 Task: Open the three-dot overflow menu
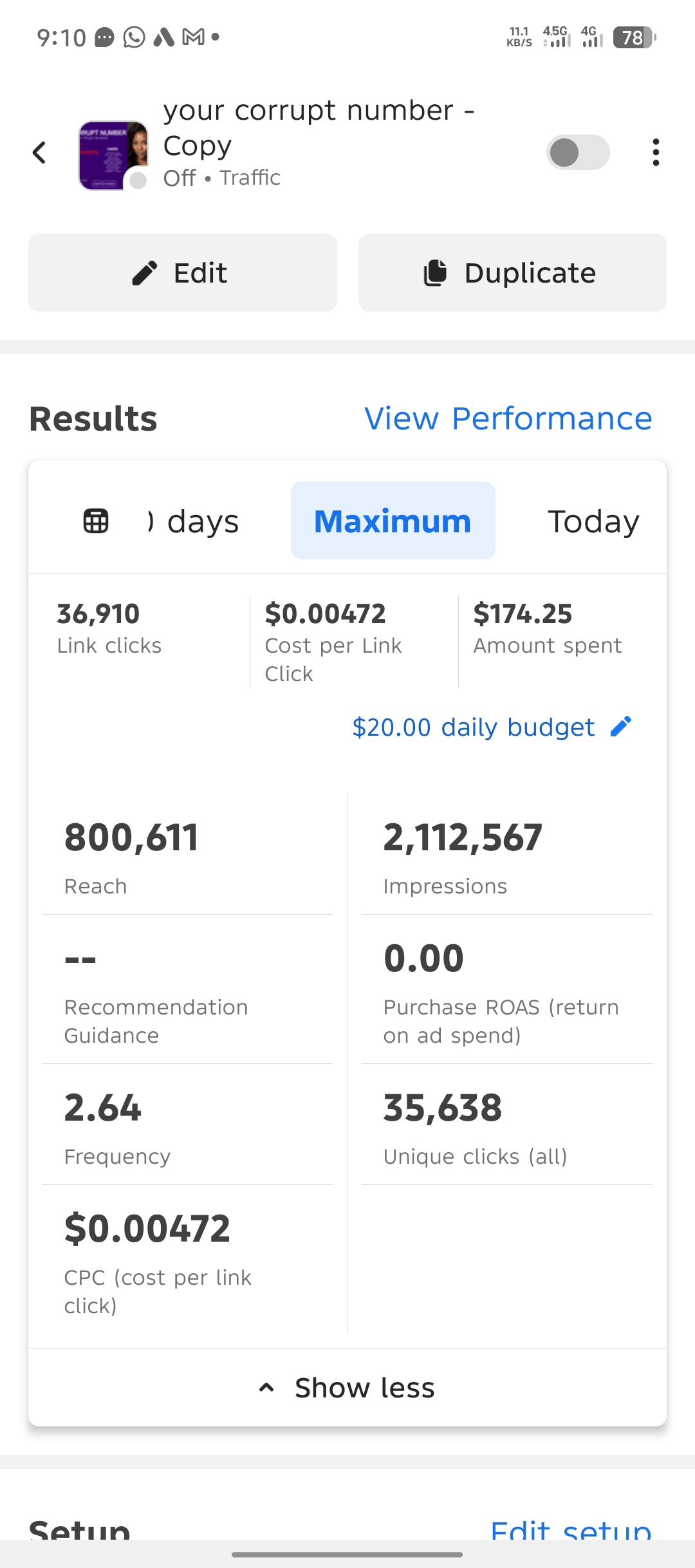[655, 153]
